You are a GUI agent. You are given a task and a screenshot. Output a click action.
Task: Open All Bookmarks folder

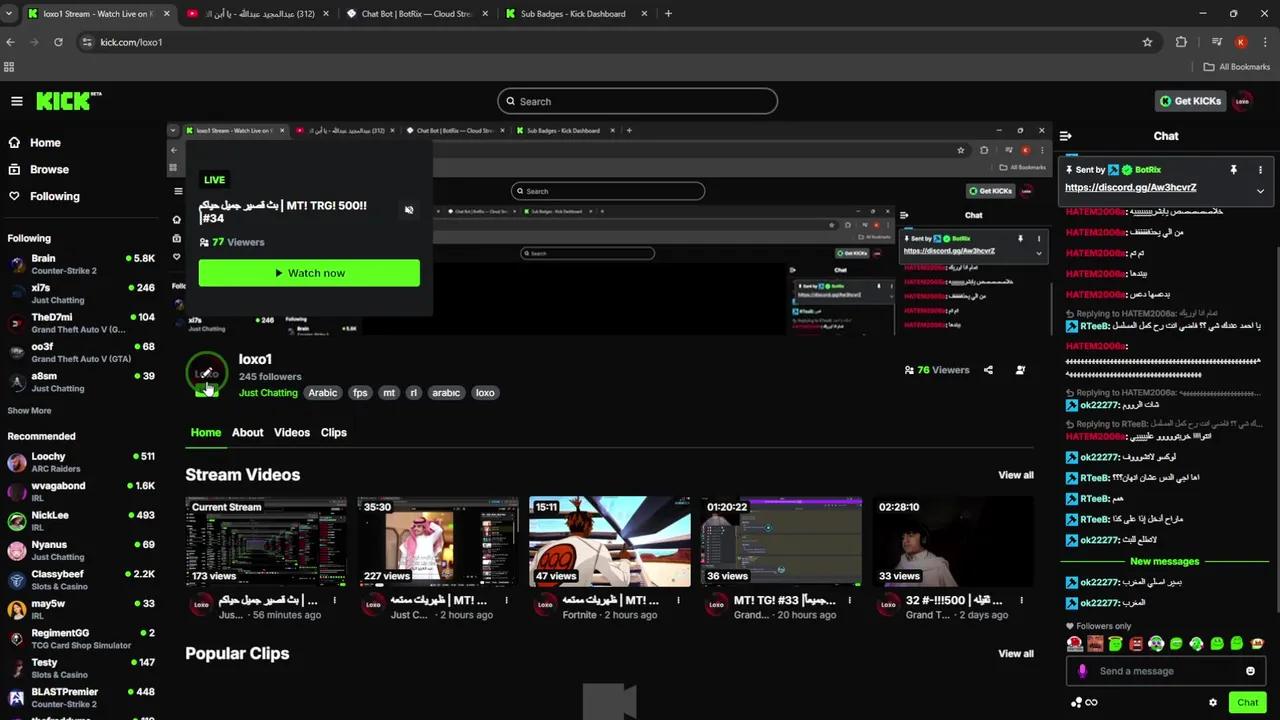(x=1237, y=67)
